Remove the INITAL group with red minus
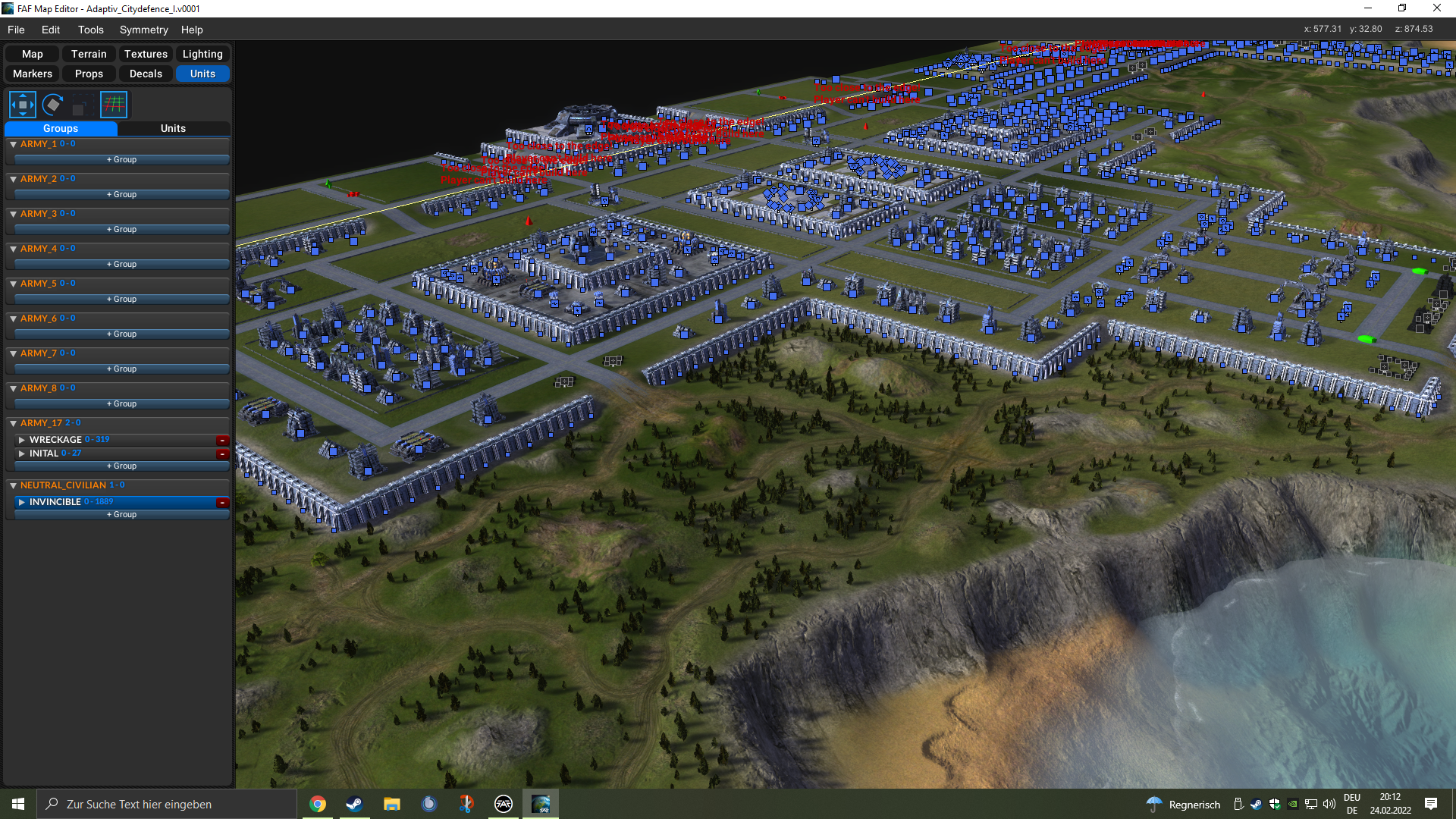Screen dimensions: 1456x819 [222, 453]
